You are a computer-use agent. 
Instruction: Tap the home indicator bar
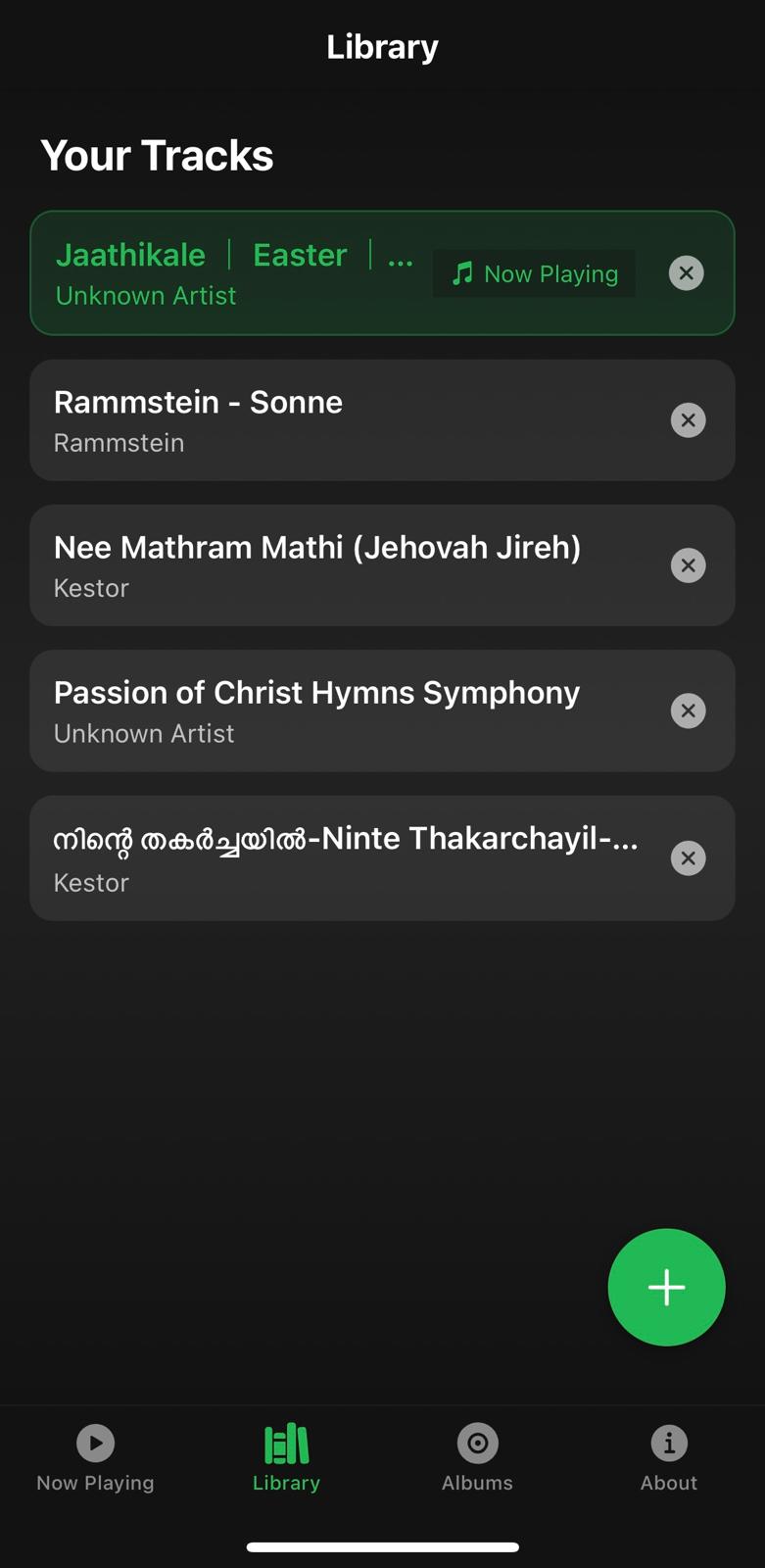tap(382, 1547)
